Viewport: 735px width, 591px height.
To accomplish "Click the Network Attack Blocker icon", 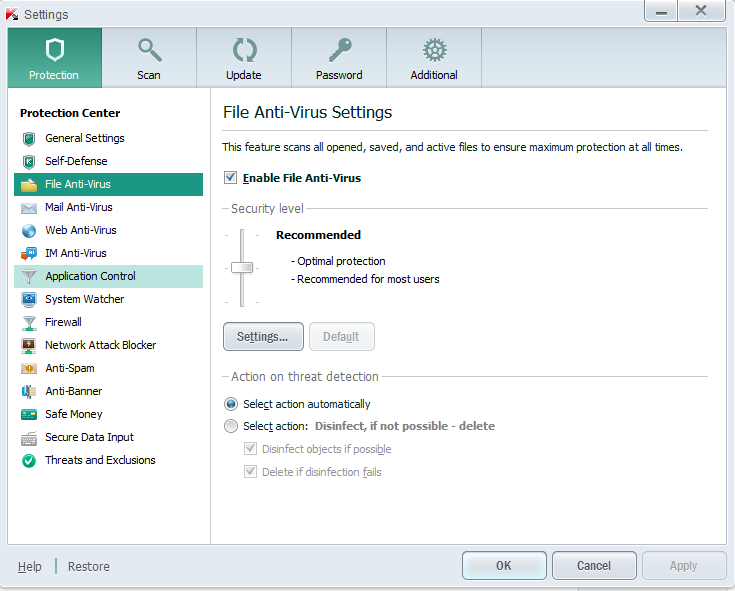I will (29, 345).
